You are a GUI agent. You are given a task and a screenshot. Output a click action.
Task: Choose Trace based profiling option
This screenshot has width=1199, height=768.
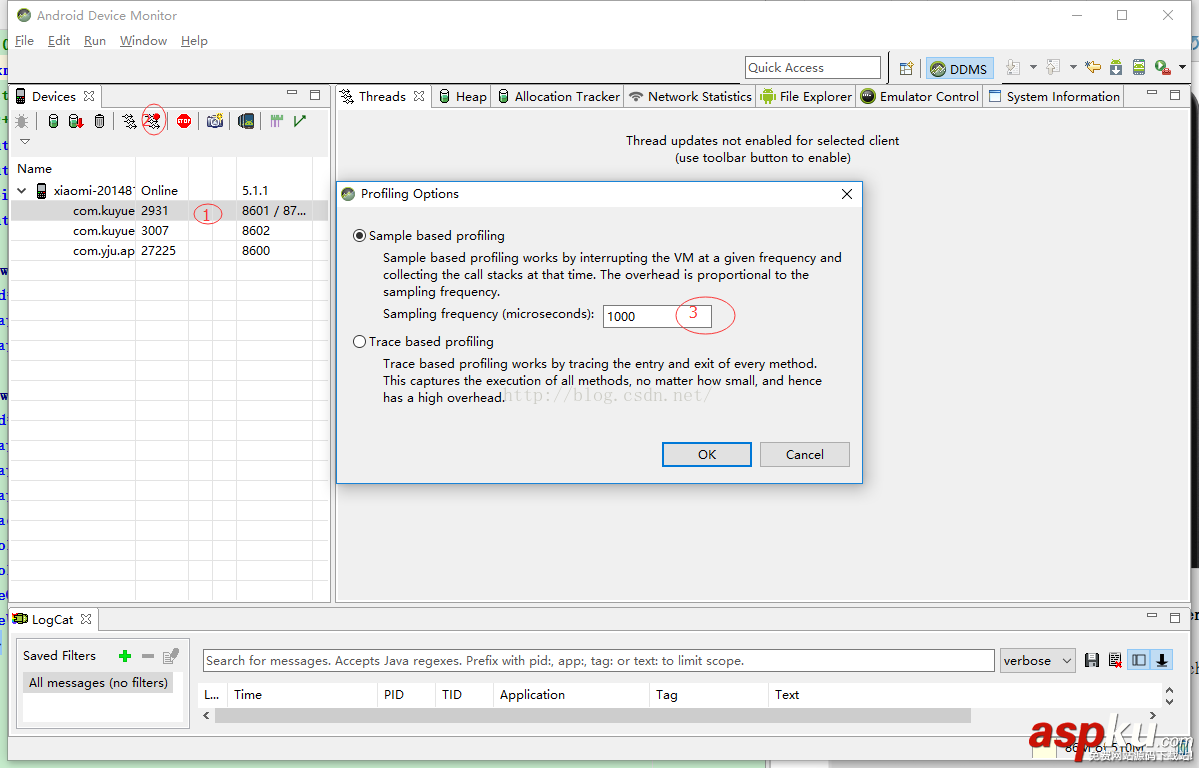coord(359,341)
